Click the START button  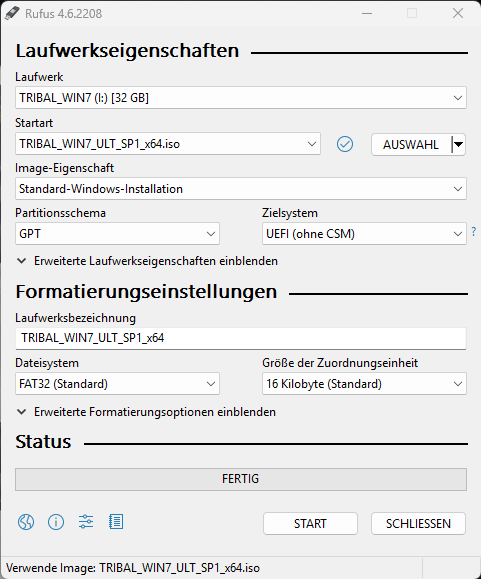click(x=310, y=524)
